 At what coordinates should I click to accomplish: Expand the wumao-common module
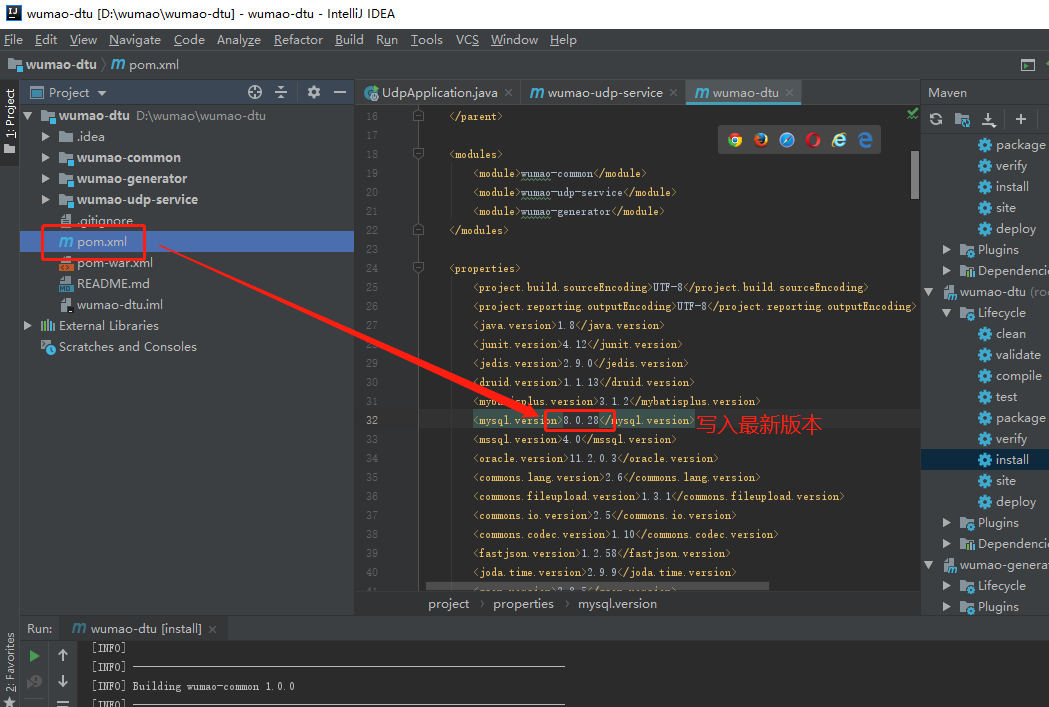pyautogui.click(x=45, y=158)
